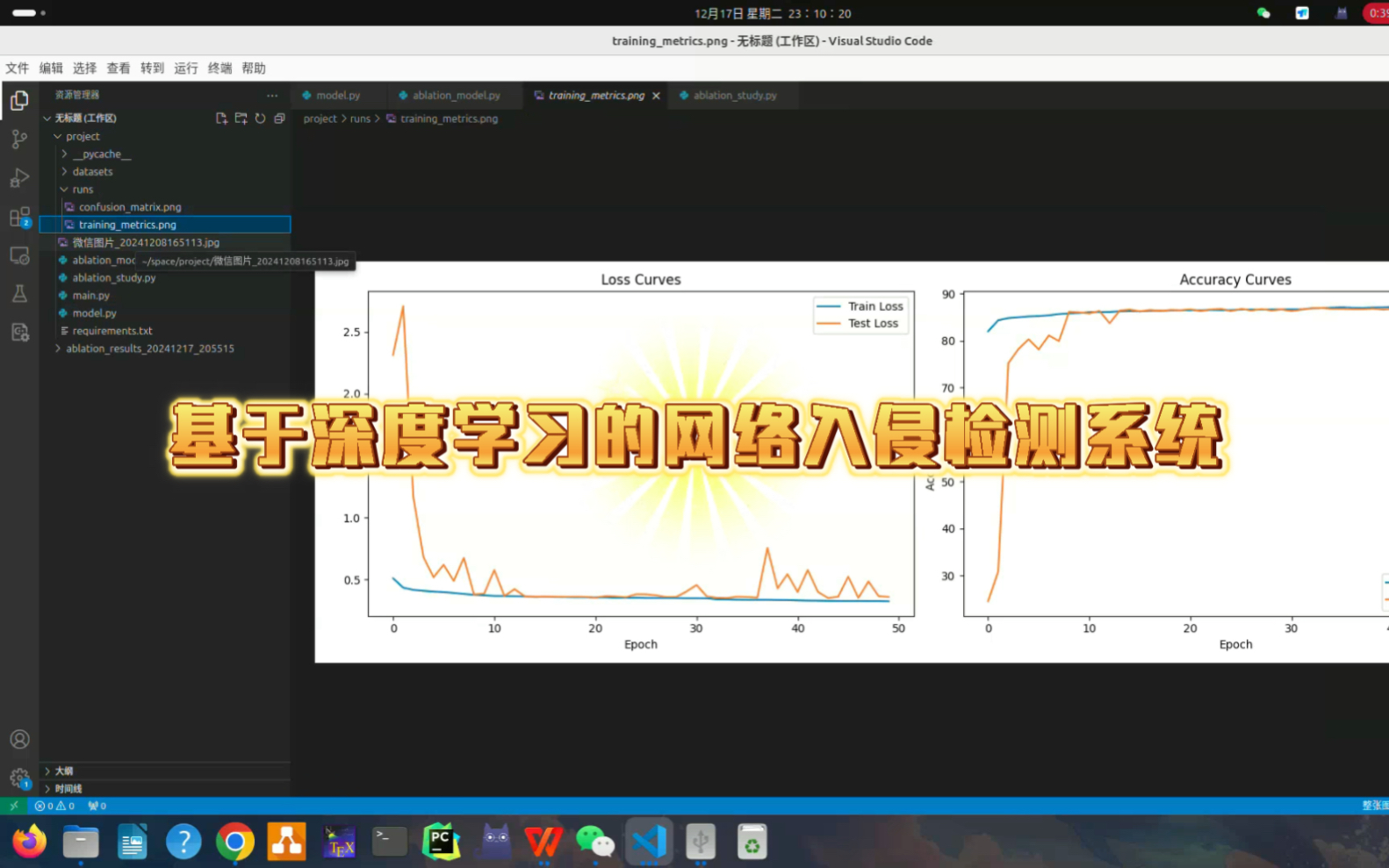1389x868 pixels.
Task: Click training_metrics.png in the breadcrumb
Action: (449, 118)
